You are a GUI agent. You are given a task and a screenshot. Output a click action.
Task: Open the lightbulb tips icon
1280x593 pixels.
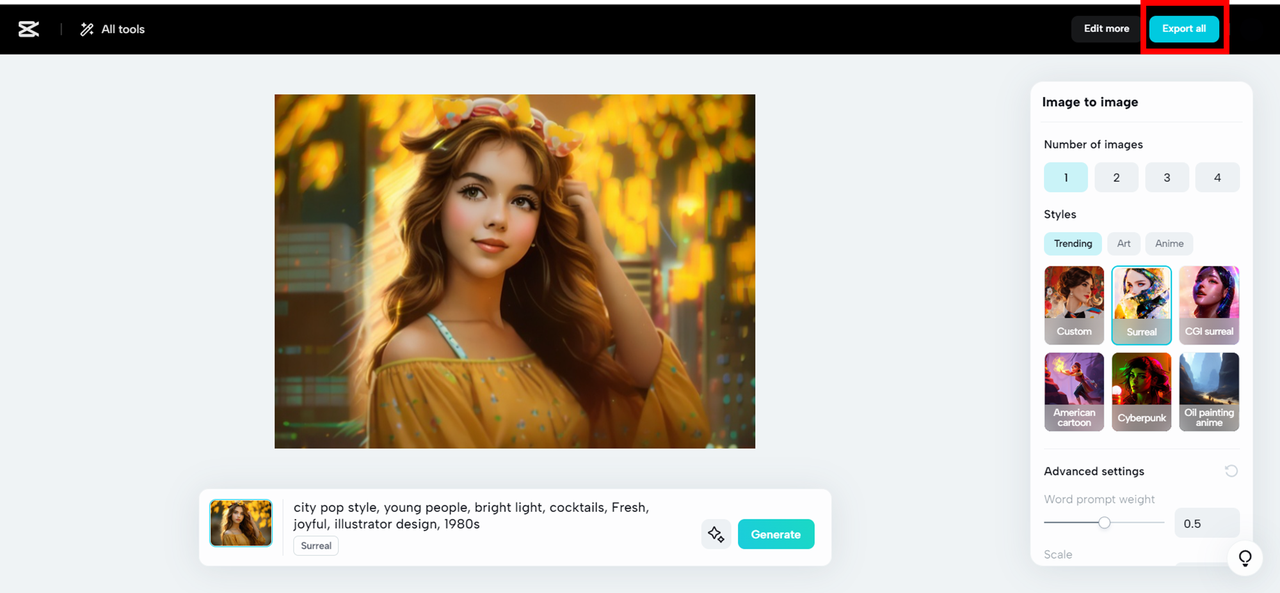(x=1245, y=558)
